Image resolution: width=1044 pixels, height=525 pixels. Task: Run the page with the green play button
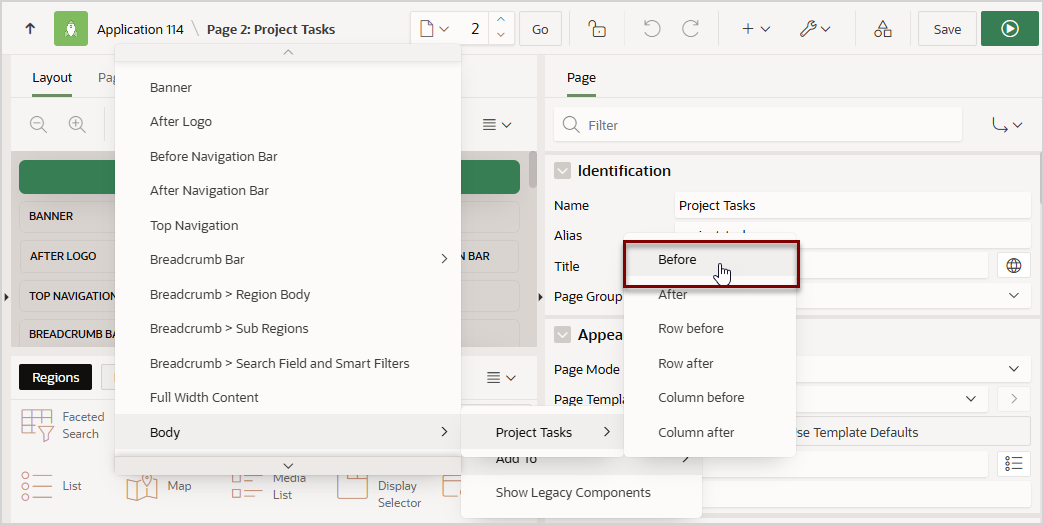tap(1009, 29)
